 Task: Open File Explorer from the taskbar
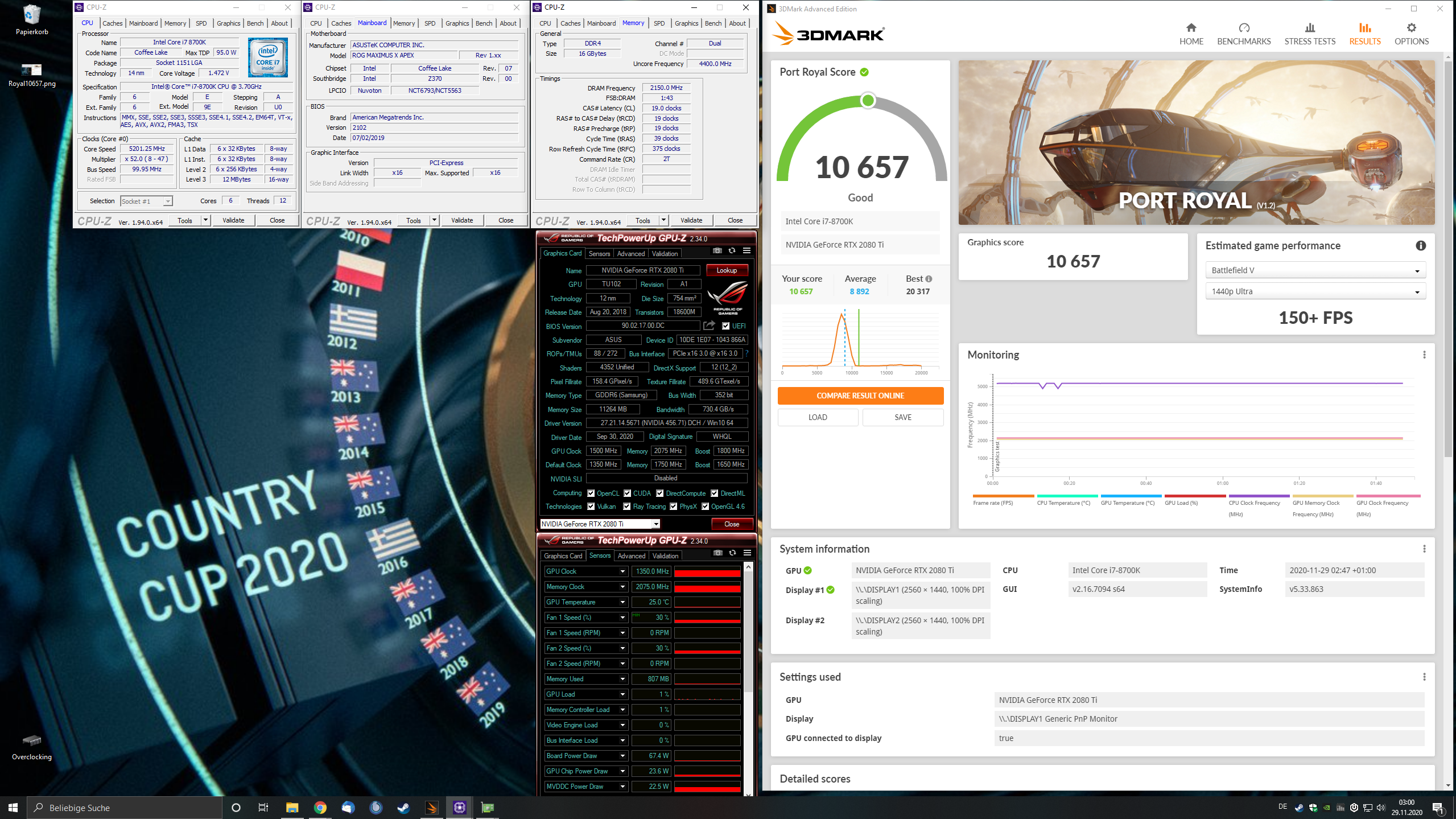(x=292, y=808)
